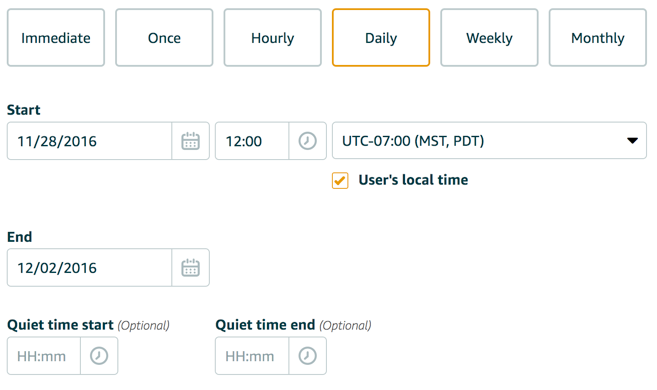Select the Daily frequency option
657x390 pixels.
(381, 38)
